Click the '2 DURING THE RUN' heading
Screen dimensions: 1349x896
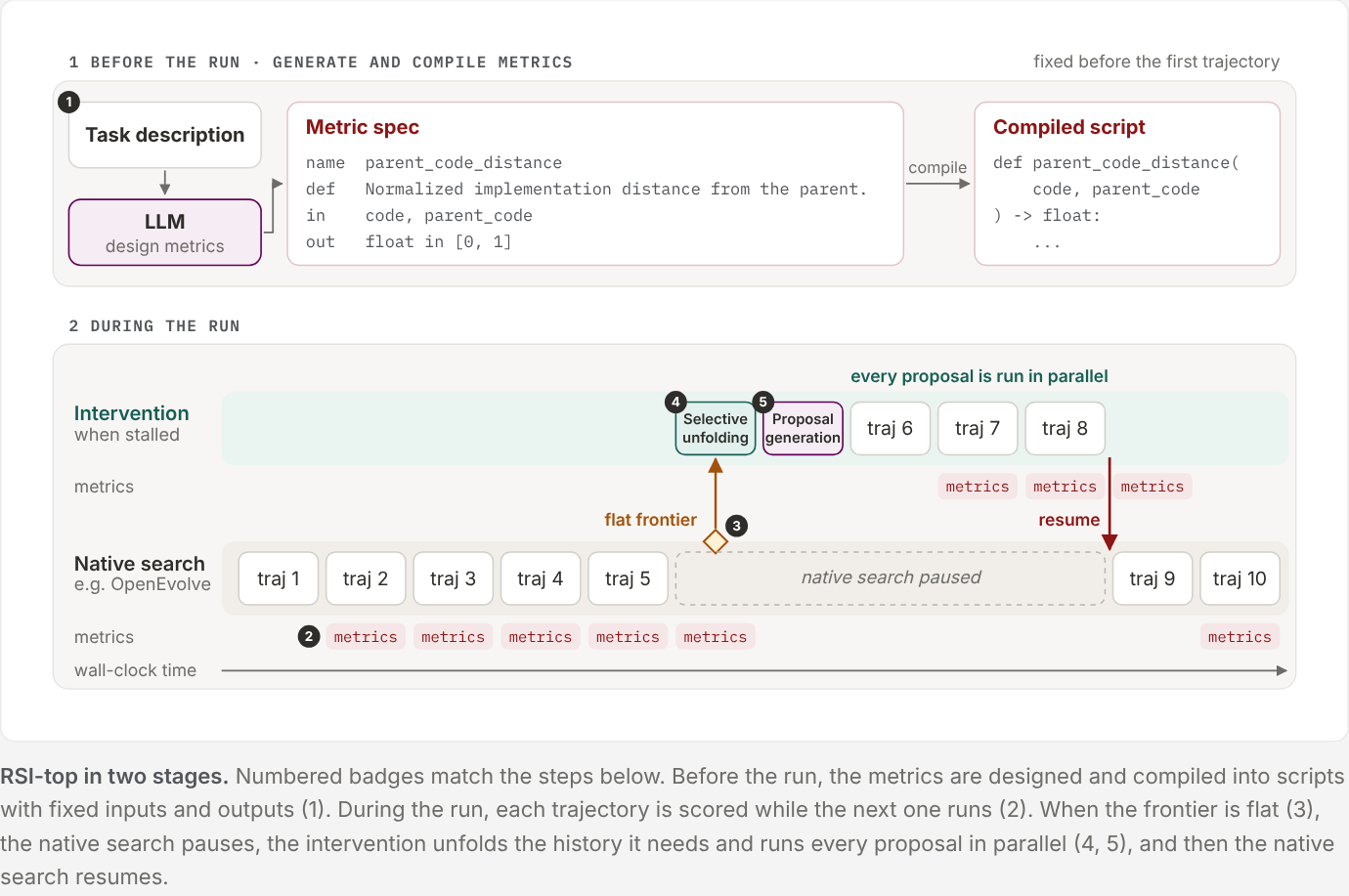coord(154,326)
